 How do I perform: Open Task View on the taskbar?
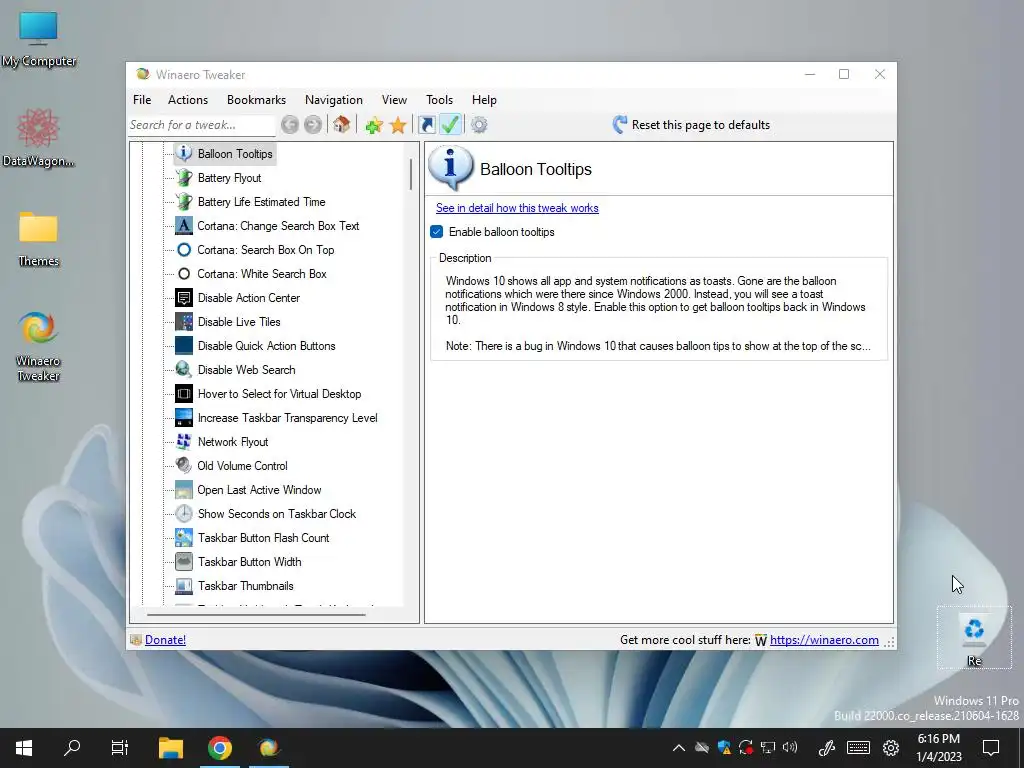(x=120, y=748)
